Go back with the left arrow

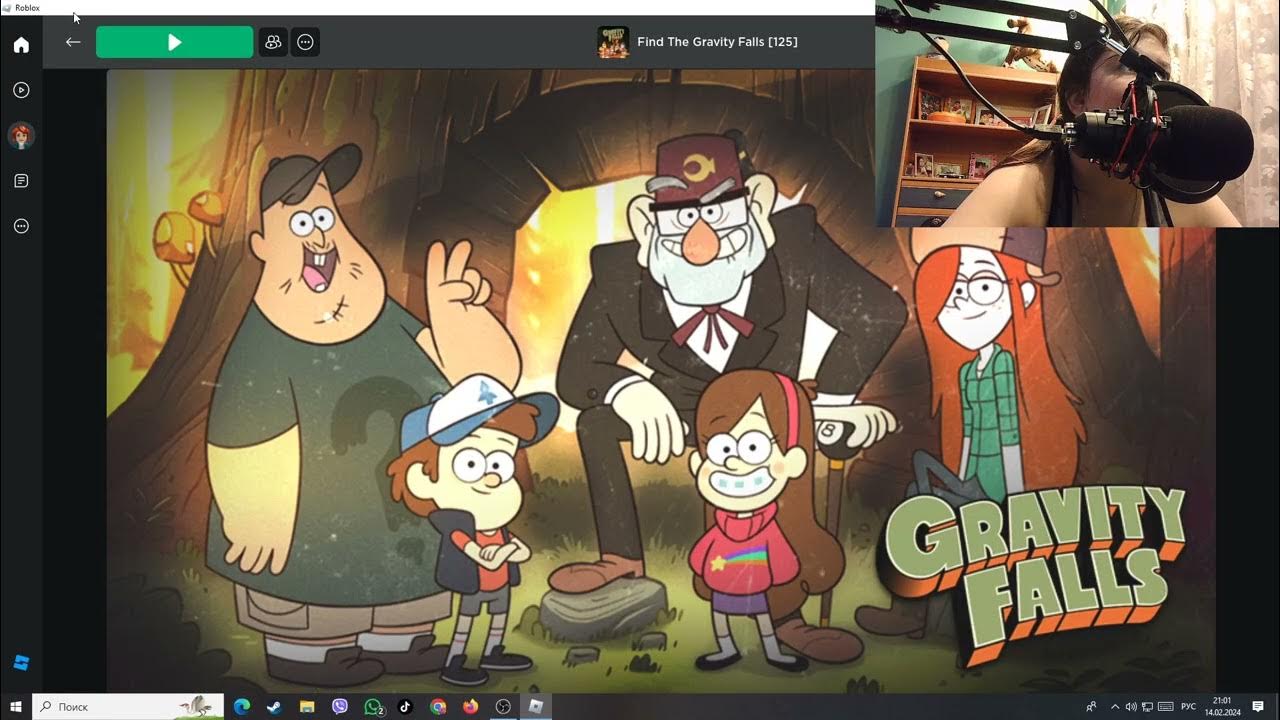[72, 42]
